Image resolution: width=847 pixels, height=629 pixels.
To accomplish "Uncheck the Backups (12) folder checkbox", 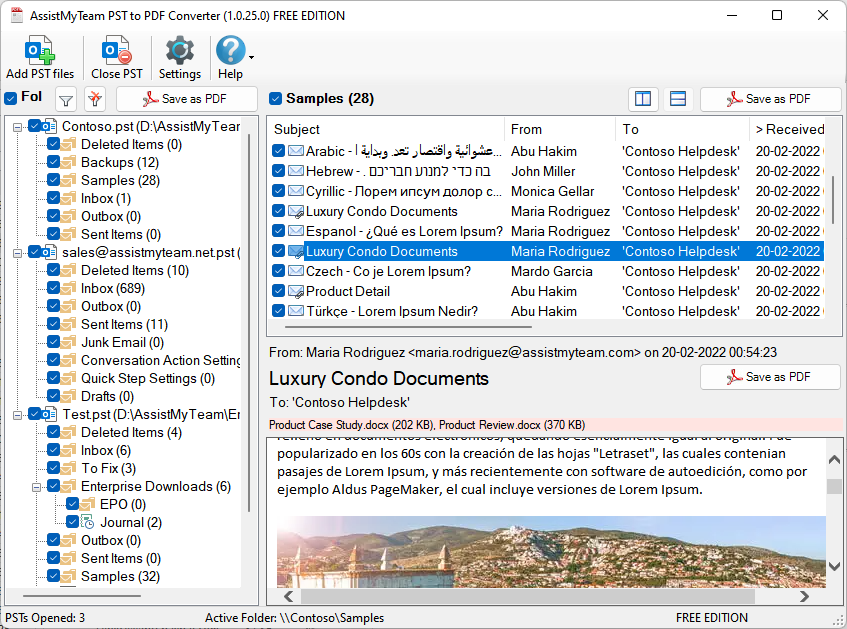I will click(x=53, y=162).
